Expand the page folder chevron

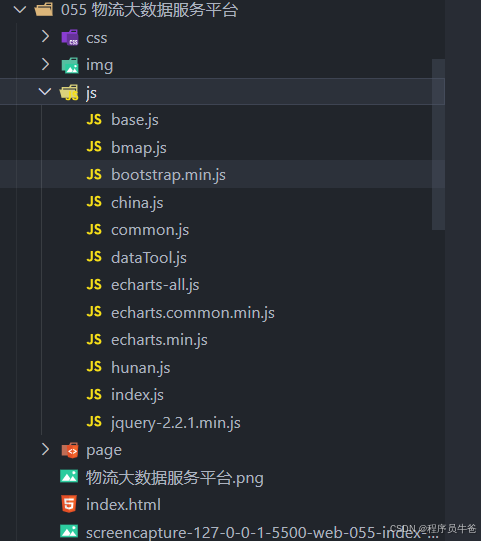point(45,449)
